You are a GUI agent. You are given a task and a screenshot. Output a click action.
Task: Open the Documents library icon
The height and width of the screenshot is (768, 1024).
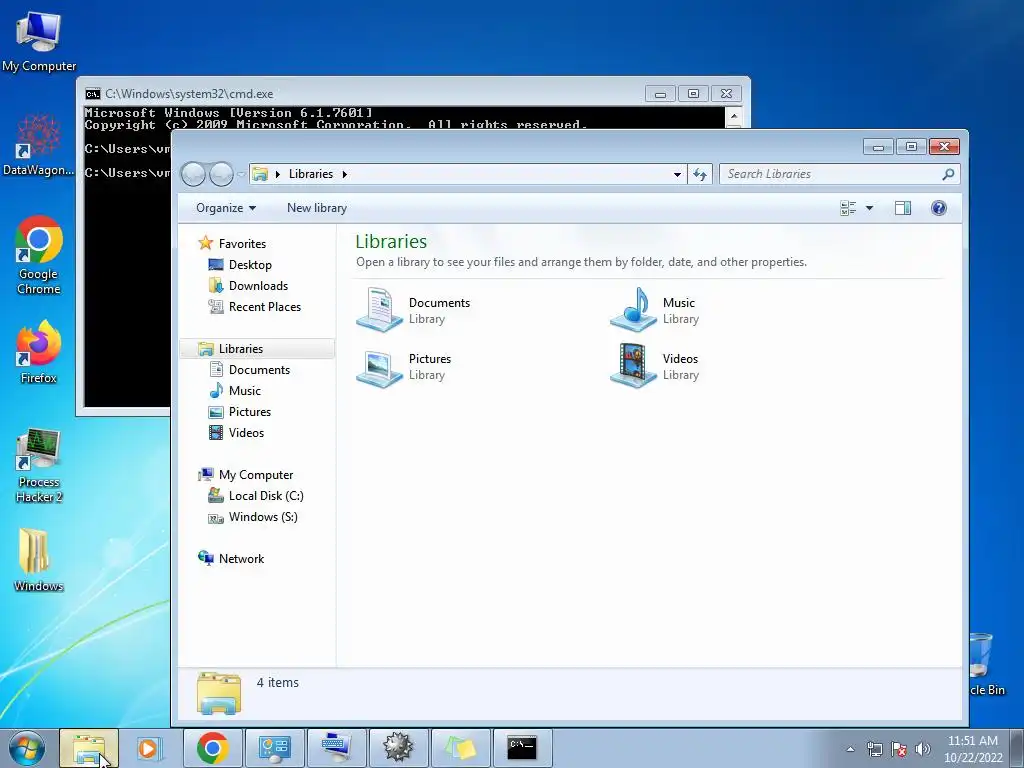(x=379, y=310)
